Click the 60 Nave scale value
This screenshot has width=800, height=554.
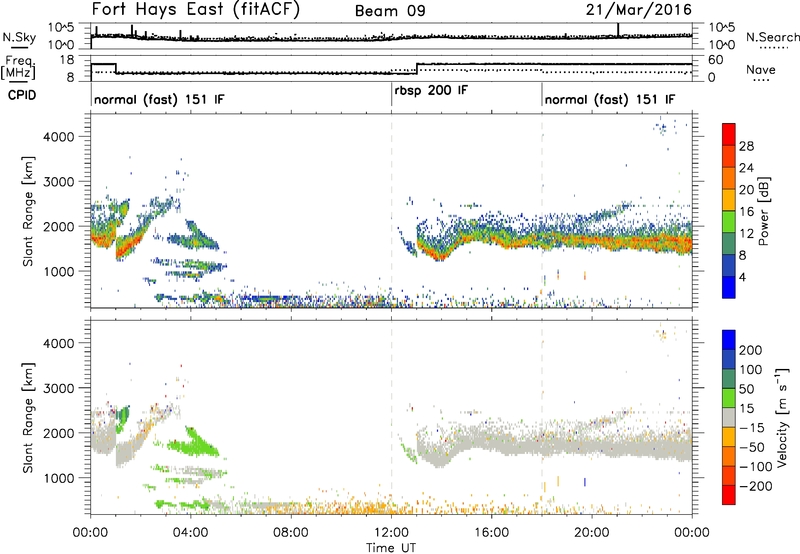click(716, 60)
